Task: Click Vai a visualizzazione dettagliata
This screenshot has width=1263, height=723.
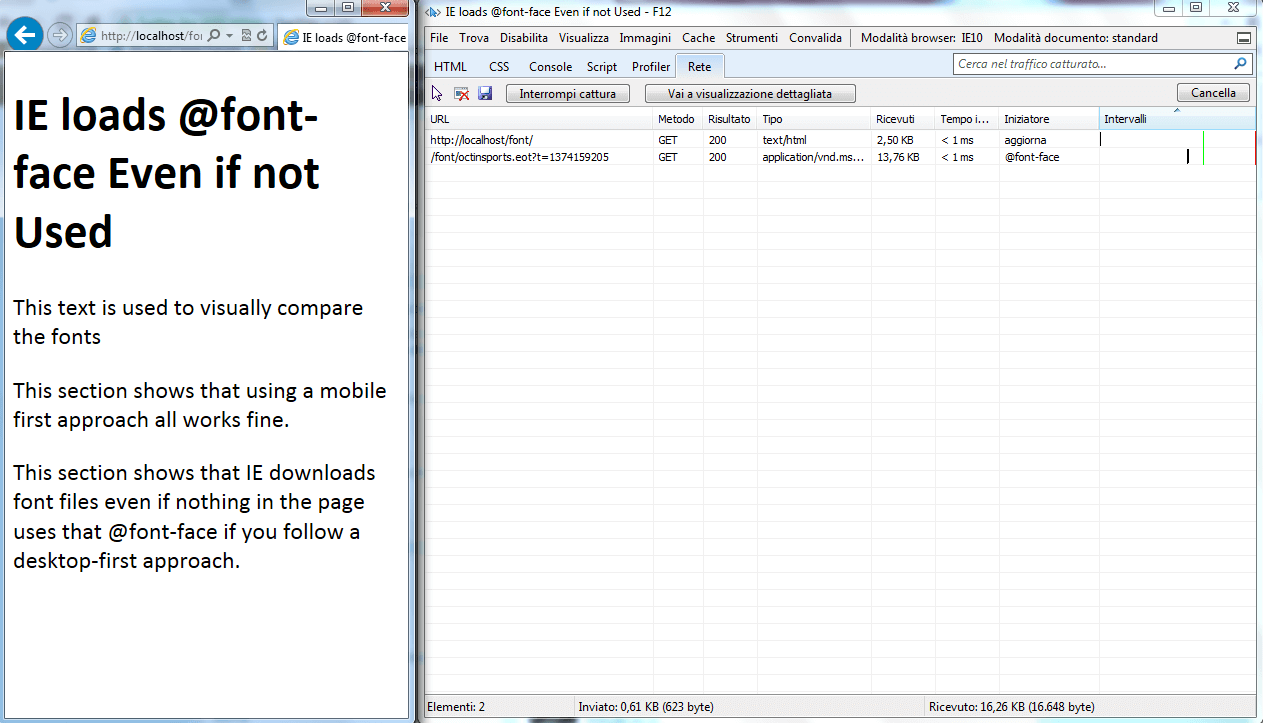Action: 750,92
